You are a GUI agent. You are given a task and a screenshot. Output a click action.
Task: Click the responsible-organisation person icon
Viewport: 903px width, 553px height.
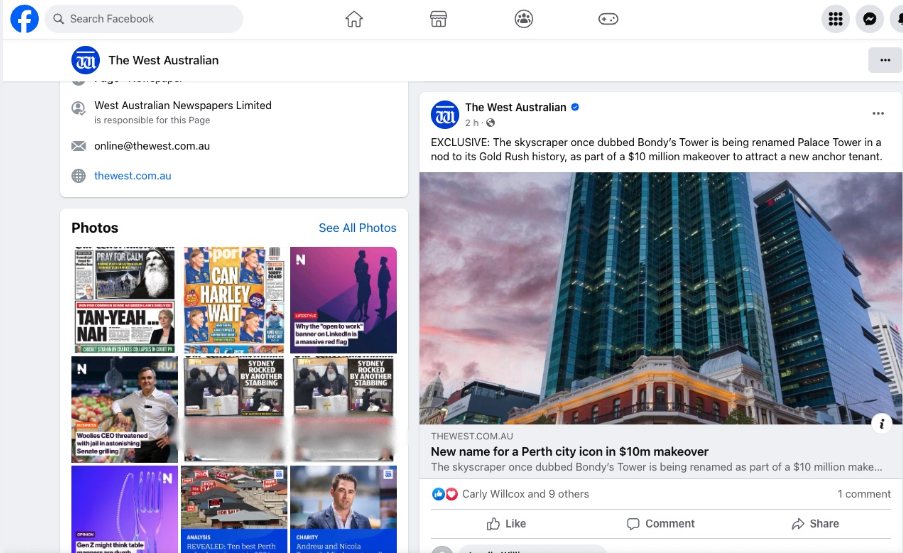(78, 108)
